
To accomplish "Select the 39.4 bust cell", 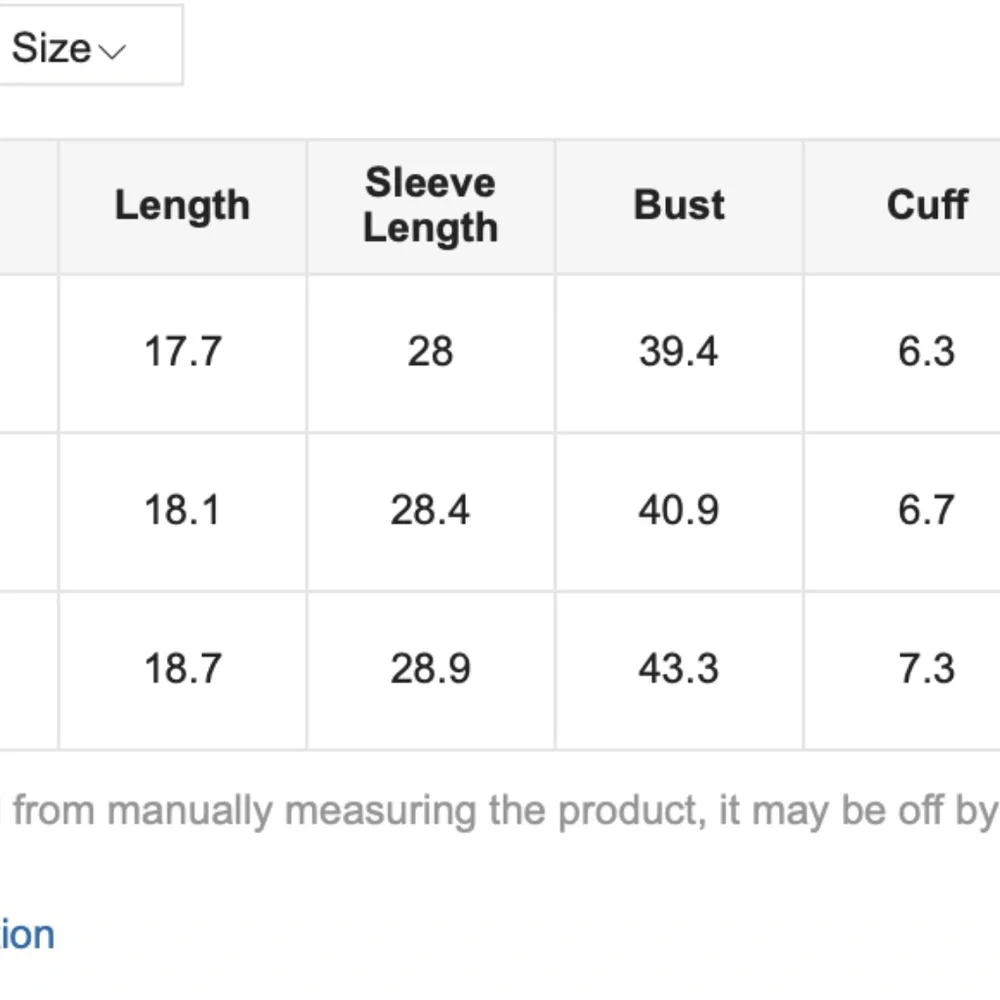I will coord(679,352).
